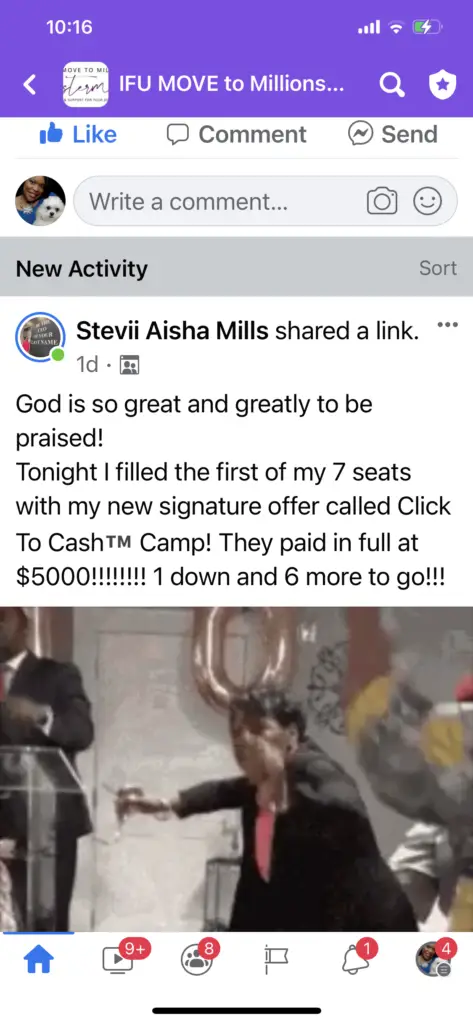The height and width of the screenshot is (1024, 473).
Task: Open the three-dot post options menu
Action: tap(447, 325)
